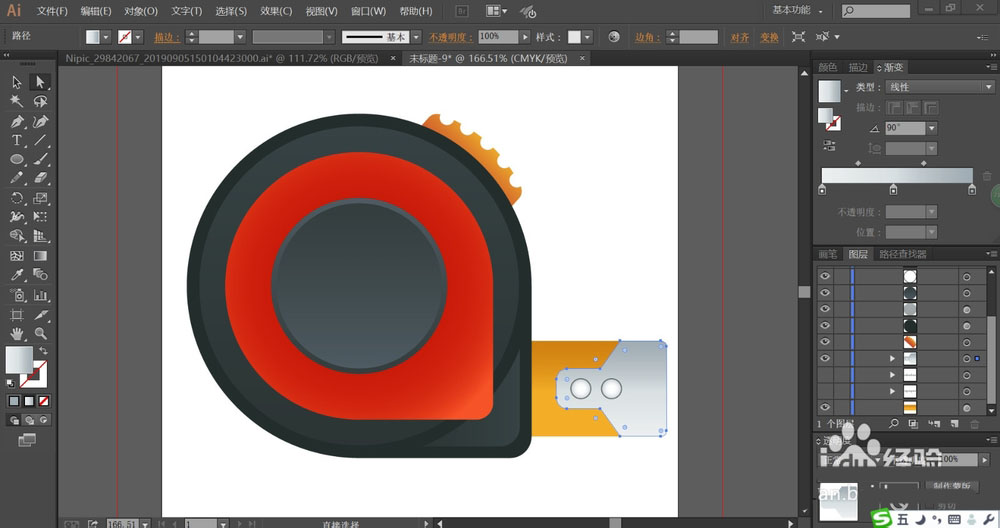Open 效果(C) menu
Screen dimensions: 1000x528
[276, 11]
